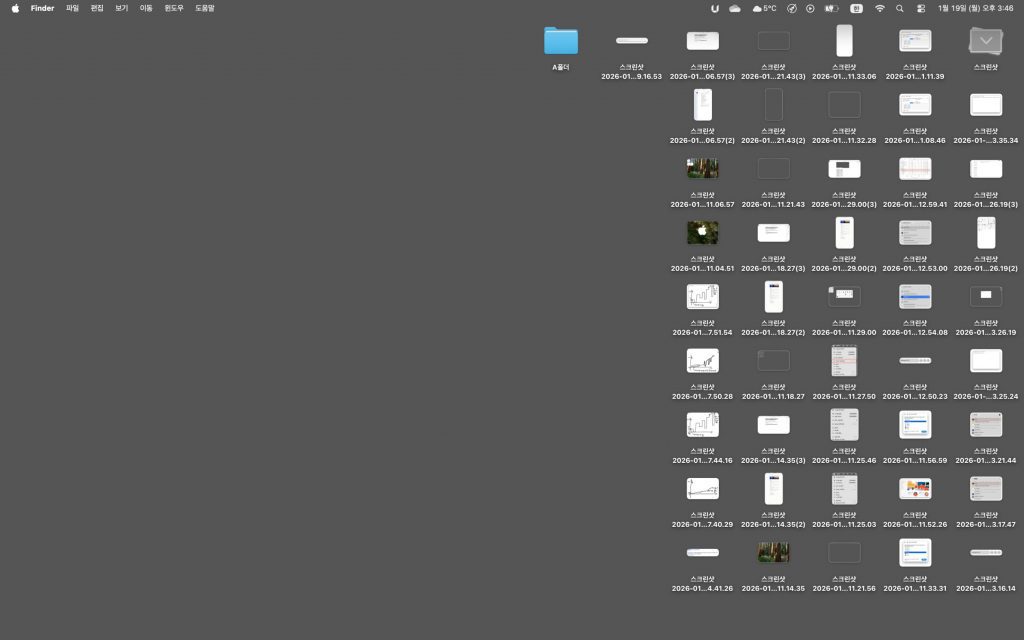Expand the 스크린샷 stack with chevron
Image resolution: width=1024 pixels, height=640 pixels.
click(986, 41)
